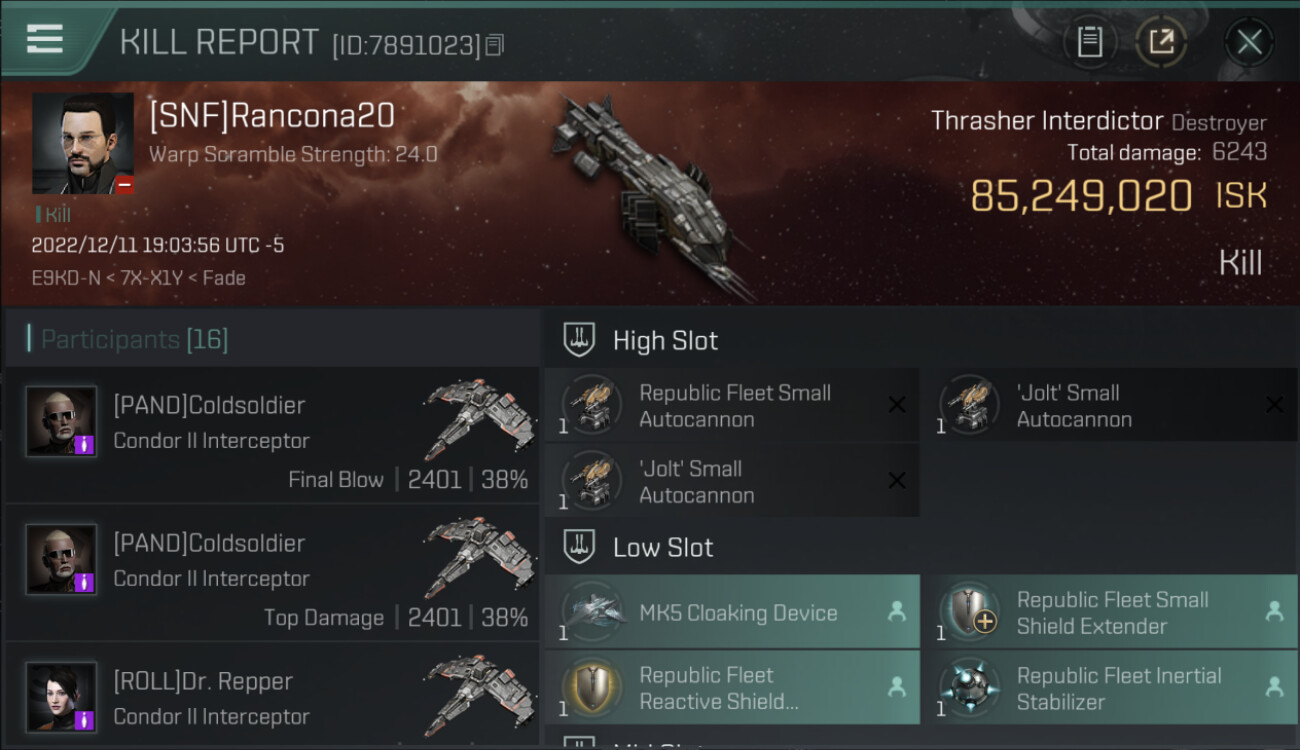The height and width of the screenshot is (750, 1300).
Task: Share the kill report externally
Action: tap(1161, 42)
